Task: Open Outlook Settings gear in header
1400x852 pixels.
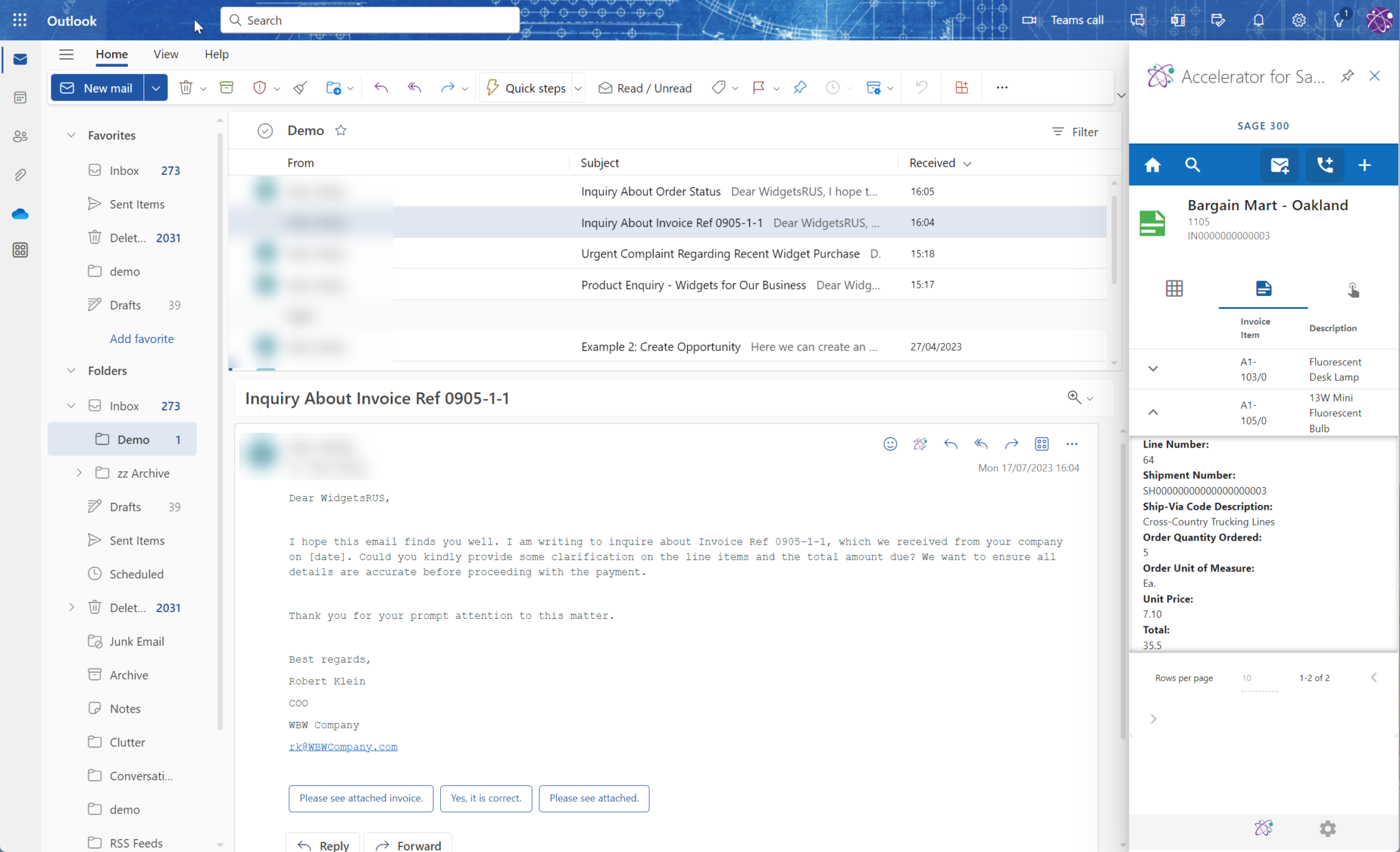Action: pyautogui.click(x=1299, y=20)
